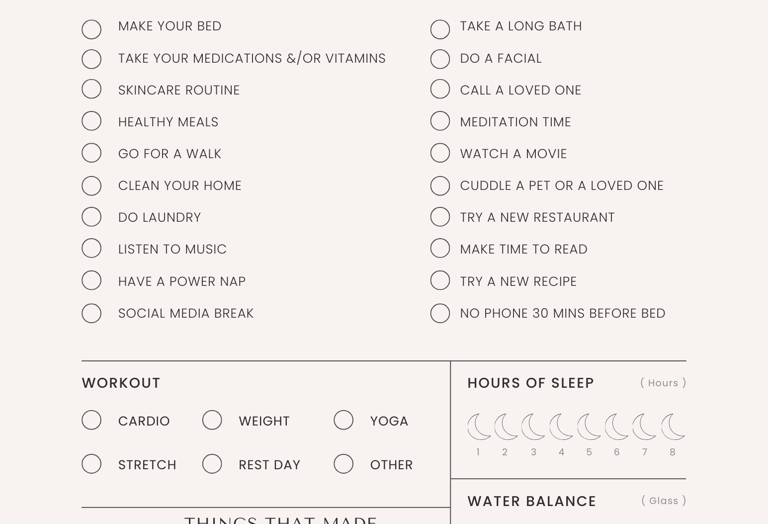
Task: Click the first moon icon for sleep
Action: pyautogui.click(x=479, y=427)
